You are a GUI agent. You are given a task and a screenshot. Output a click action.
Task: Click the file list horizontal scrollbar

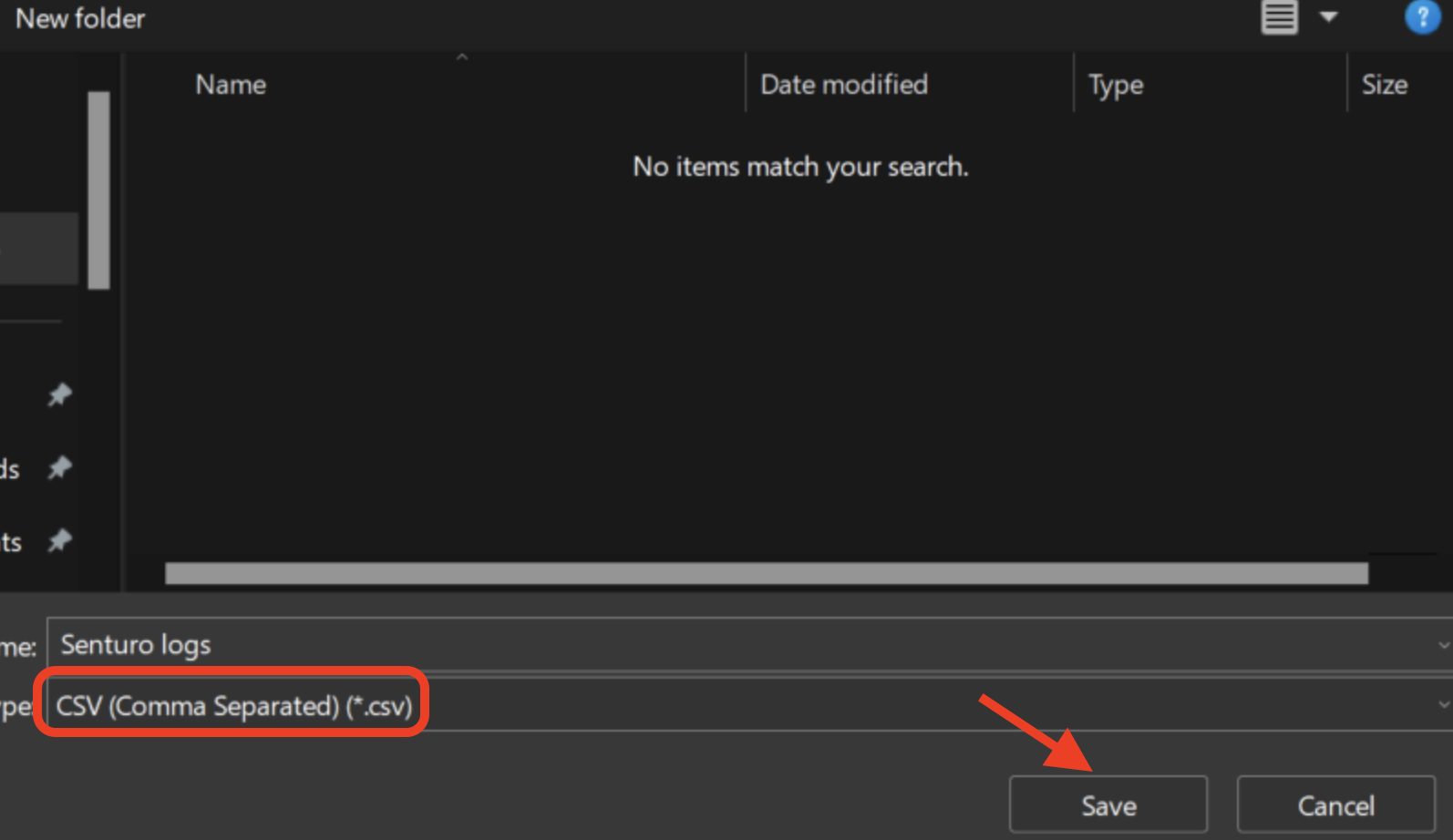[x=767, y=573]
